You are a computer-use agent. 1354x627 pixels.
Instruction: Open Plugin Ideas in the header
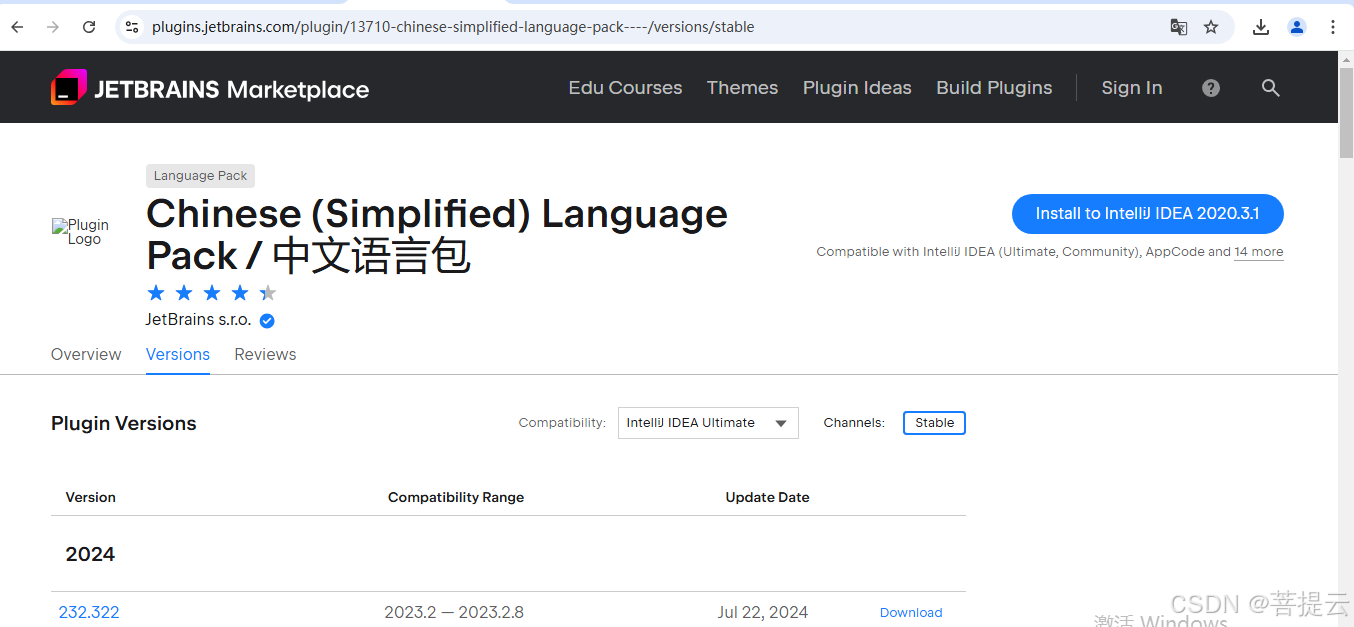click(x=857, y=88)
